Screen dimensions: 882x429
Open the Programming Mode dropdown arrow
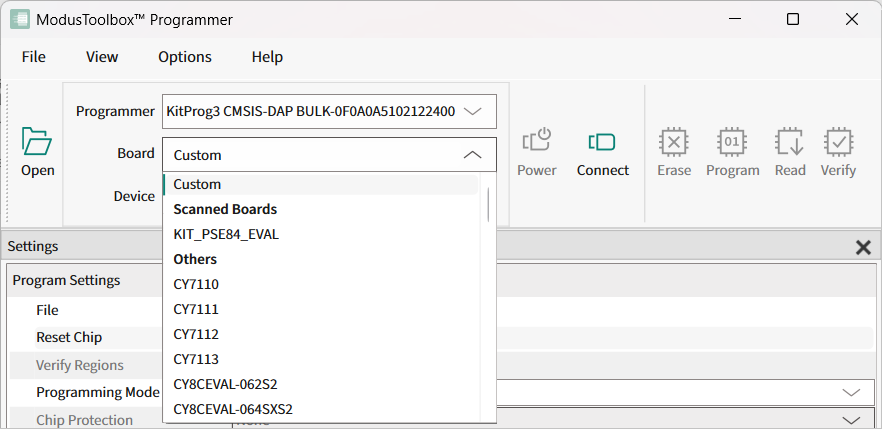[x=851, y=393]
